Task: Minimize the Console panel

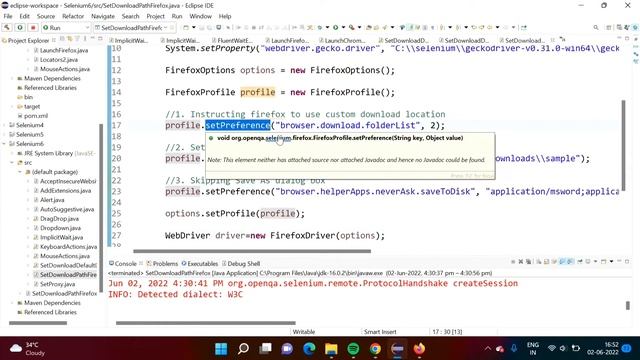Action: 619,261
